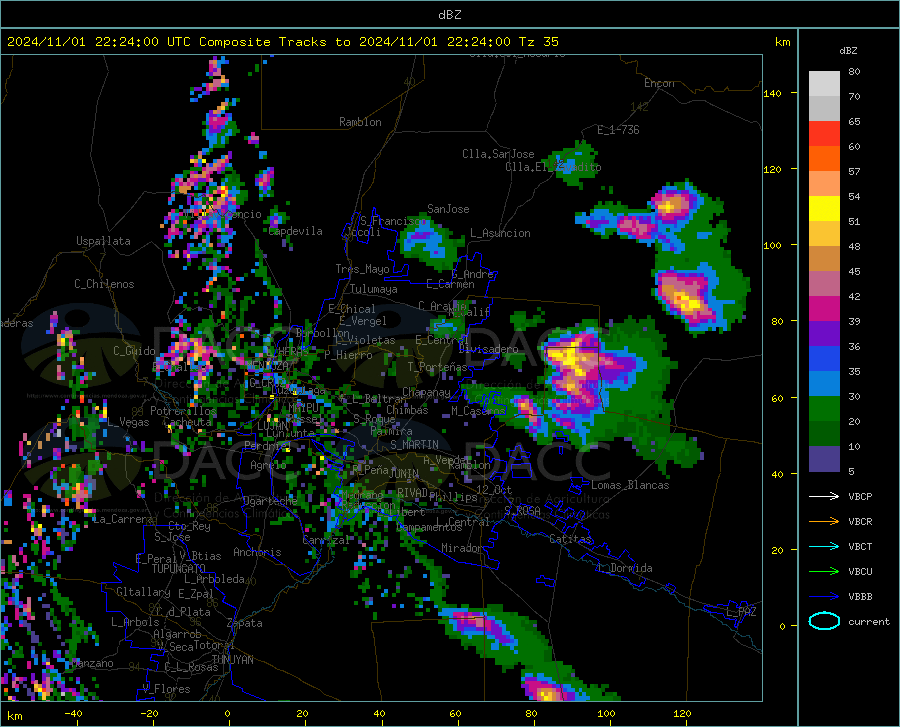Image resolution: width=900 pixels, height=727 pixels.
Task: Click the 'L_Asuncion' map label
Action: [x=500, y=233]
